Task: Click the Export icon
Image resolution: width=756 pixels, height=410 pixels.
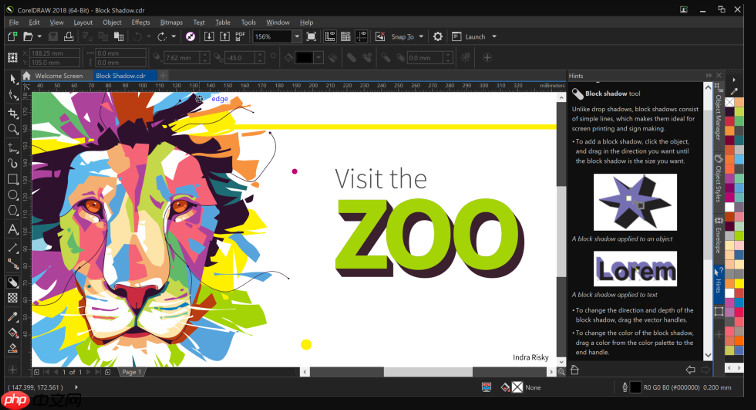Action: pos(225,37)
